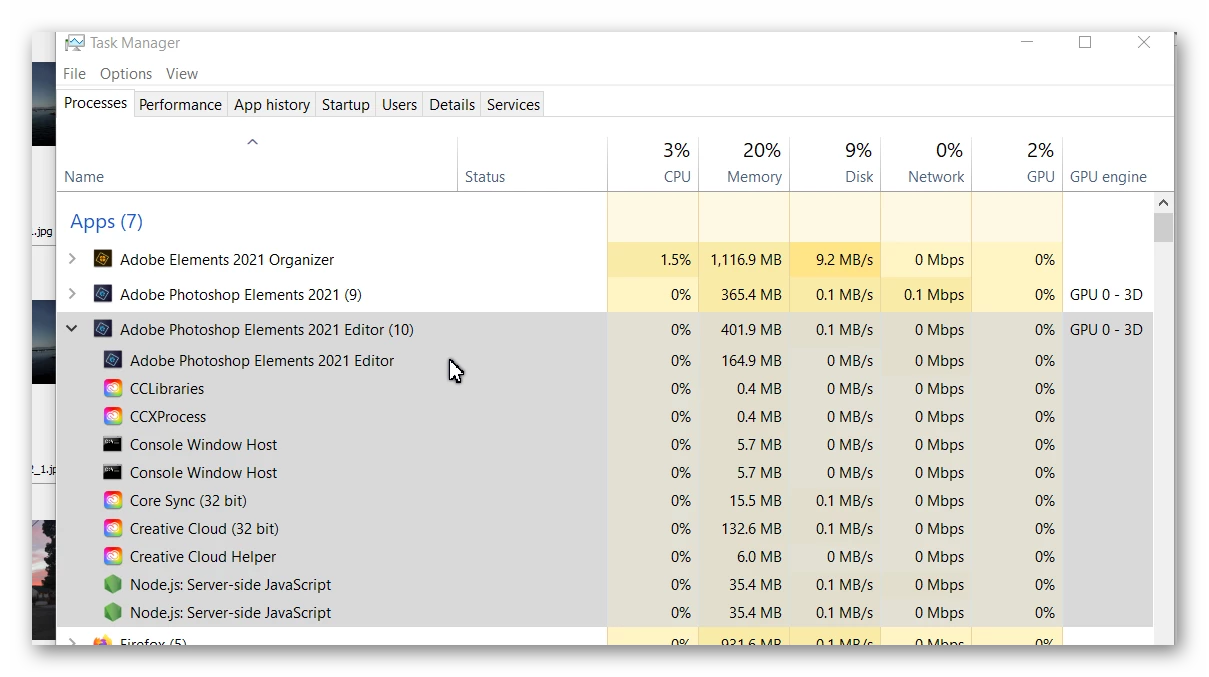
Task: Click the Creative Cloud Helper icon
Action: (113, 556)
